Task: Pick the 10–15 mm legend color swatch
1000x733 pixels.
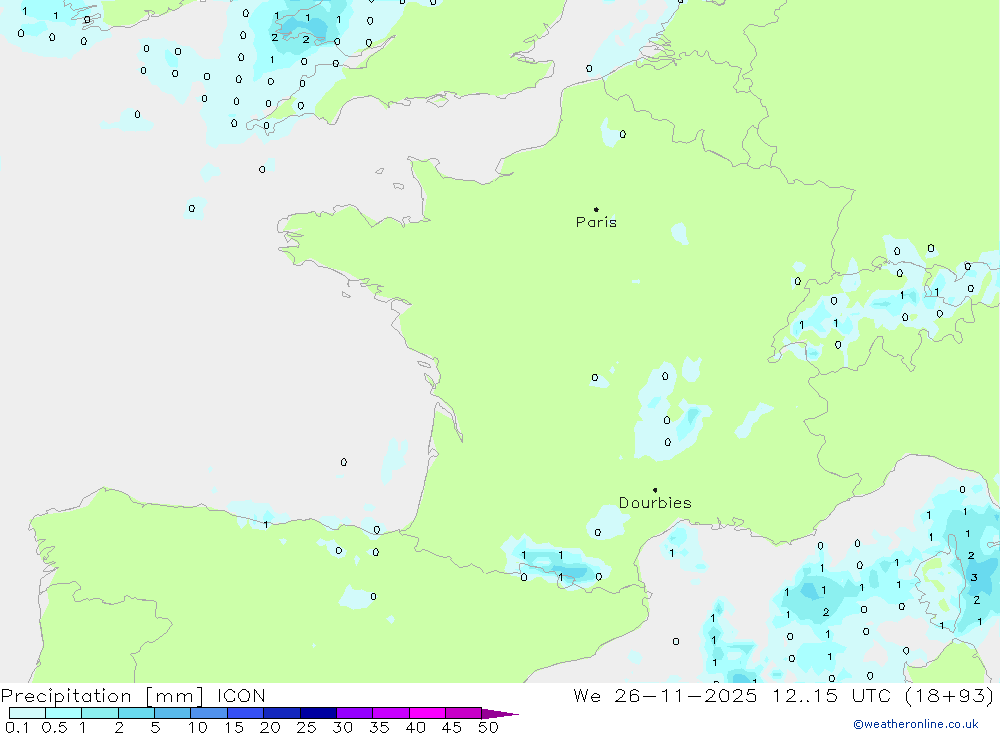Action: click(x=209, y=713)
